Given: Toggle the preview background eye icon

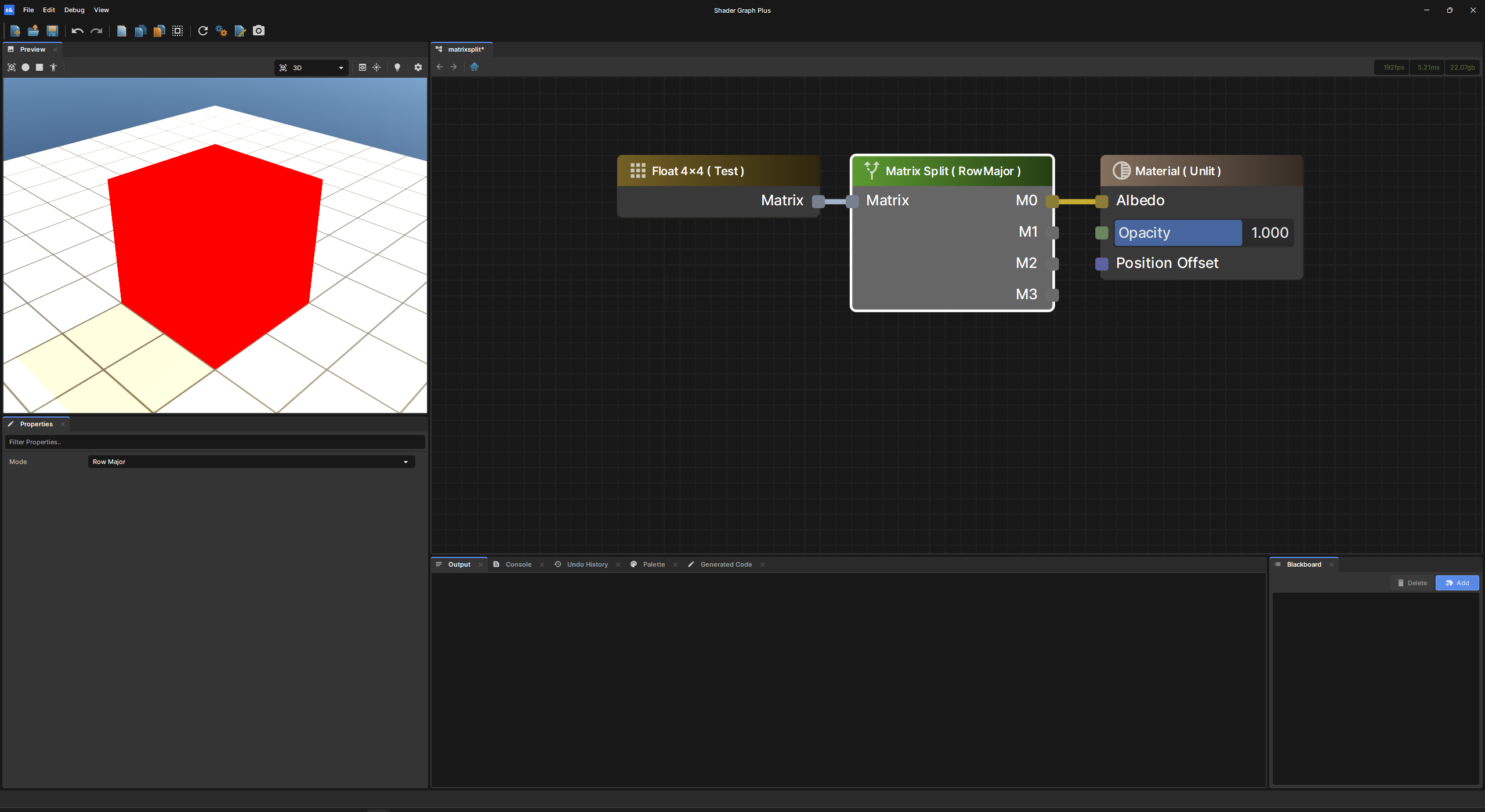Looking at the screenshot, I should (x=363, y=67).
